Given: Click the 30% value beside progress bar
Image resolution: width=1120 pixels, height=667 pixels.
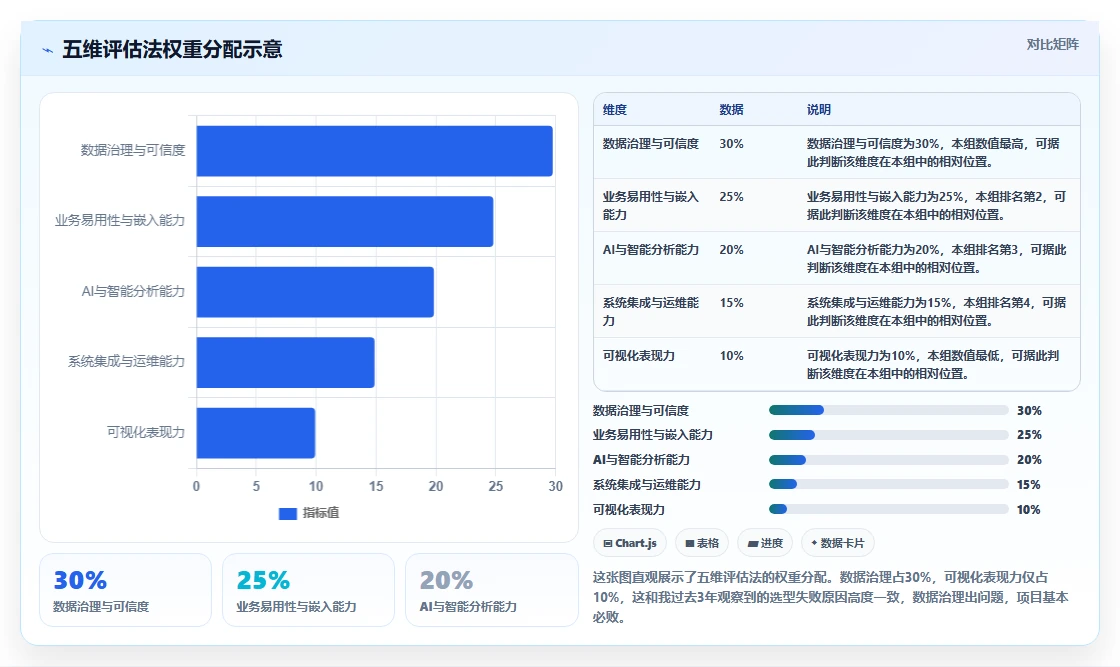Looking at the screenshot, I should (1029, 411).
